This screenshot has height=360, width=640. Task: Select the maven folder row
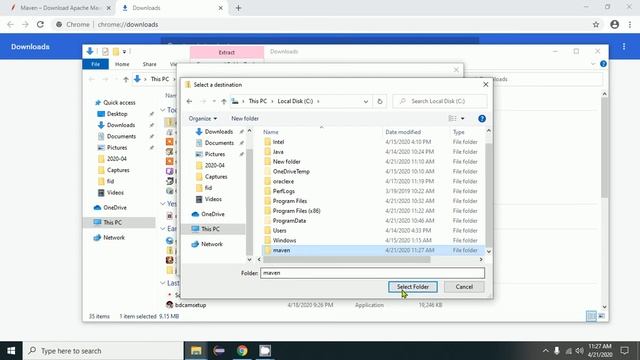[x=373, y=250]
